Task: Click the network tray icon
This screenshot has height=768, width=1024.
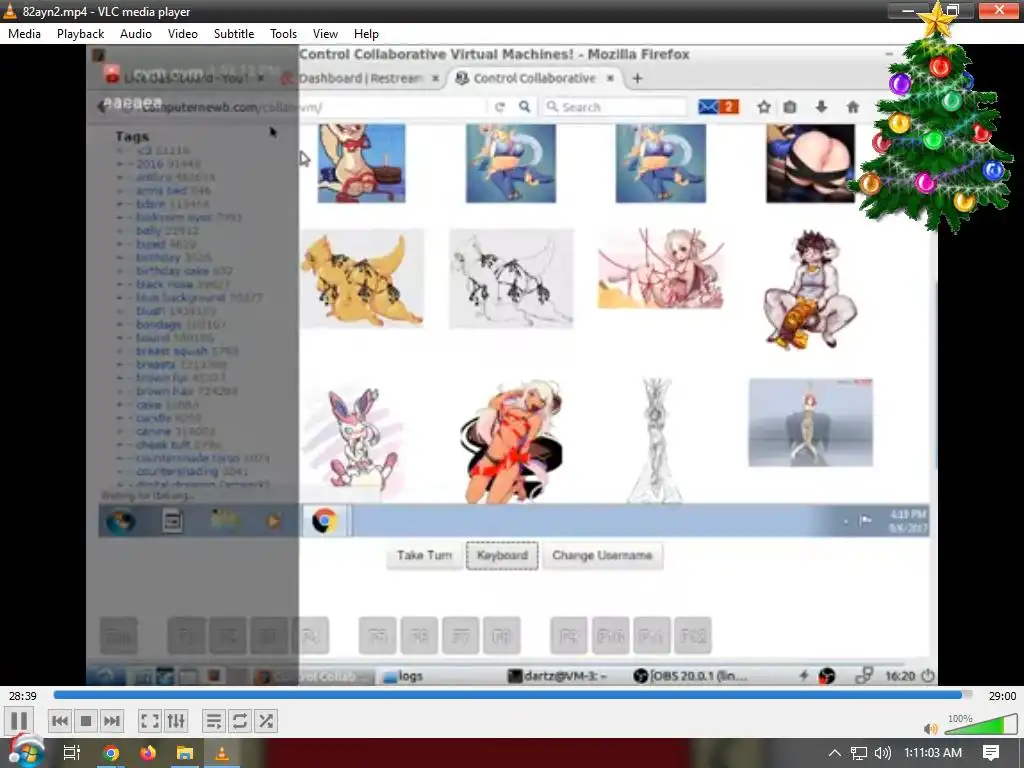Action: [x=859, y=753]
